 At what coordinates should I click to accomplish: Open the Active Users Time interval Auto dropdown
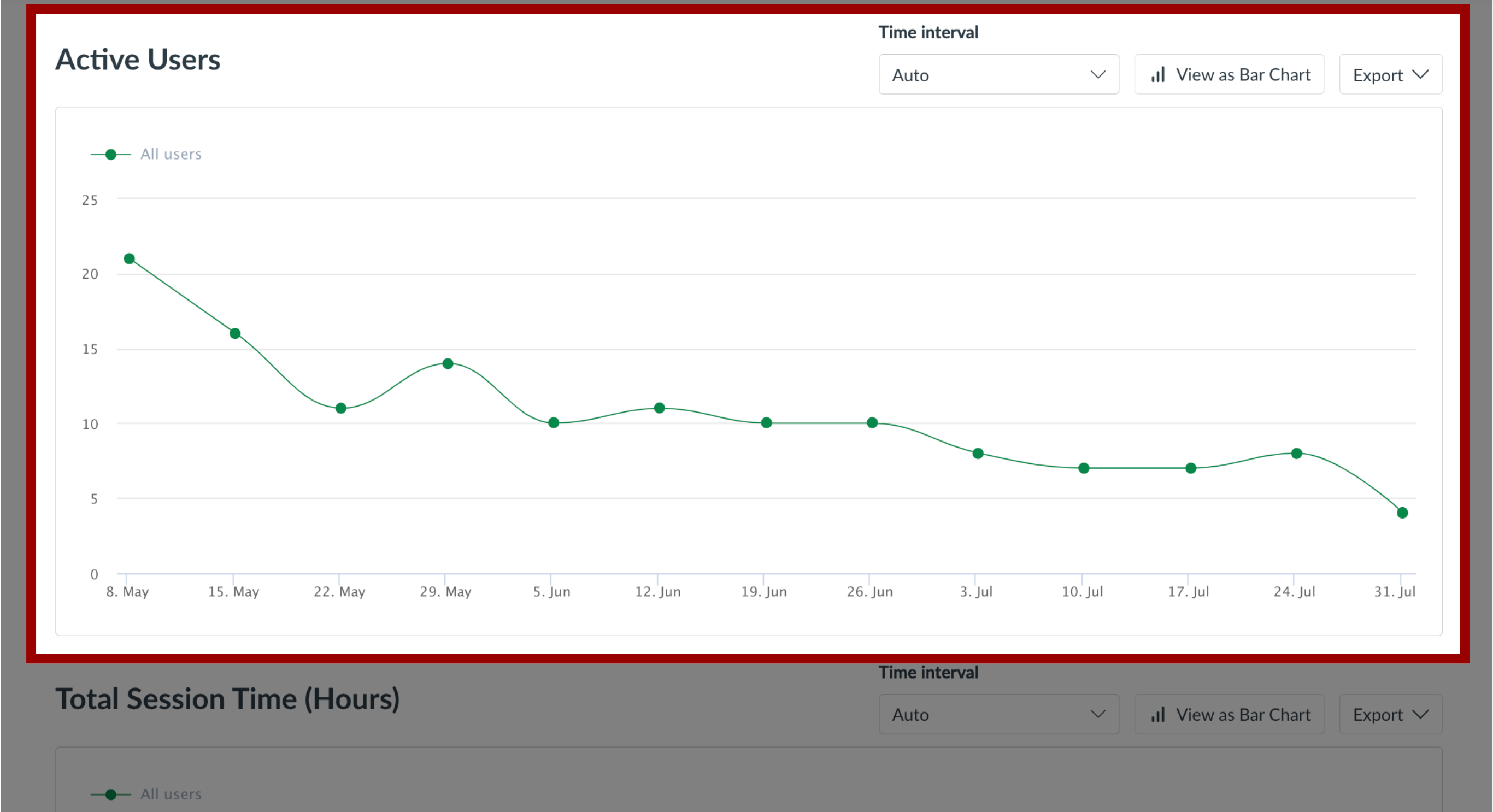998,75
